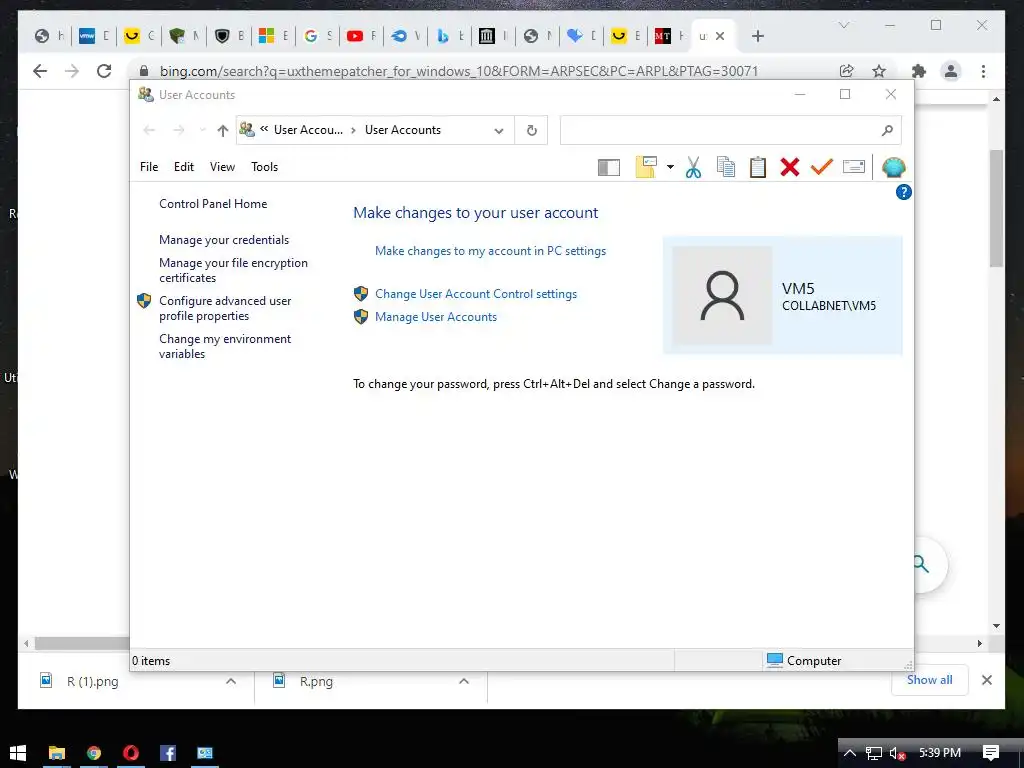Click the Facebook icon in taskbar

(168, 752)
